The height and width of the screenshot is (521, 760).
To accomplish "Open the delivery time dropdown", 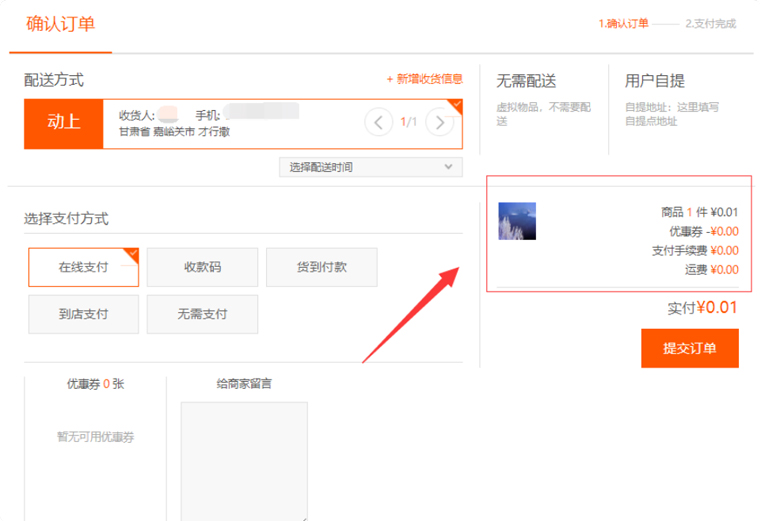I will [370, 167].
